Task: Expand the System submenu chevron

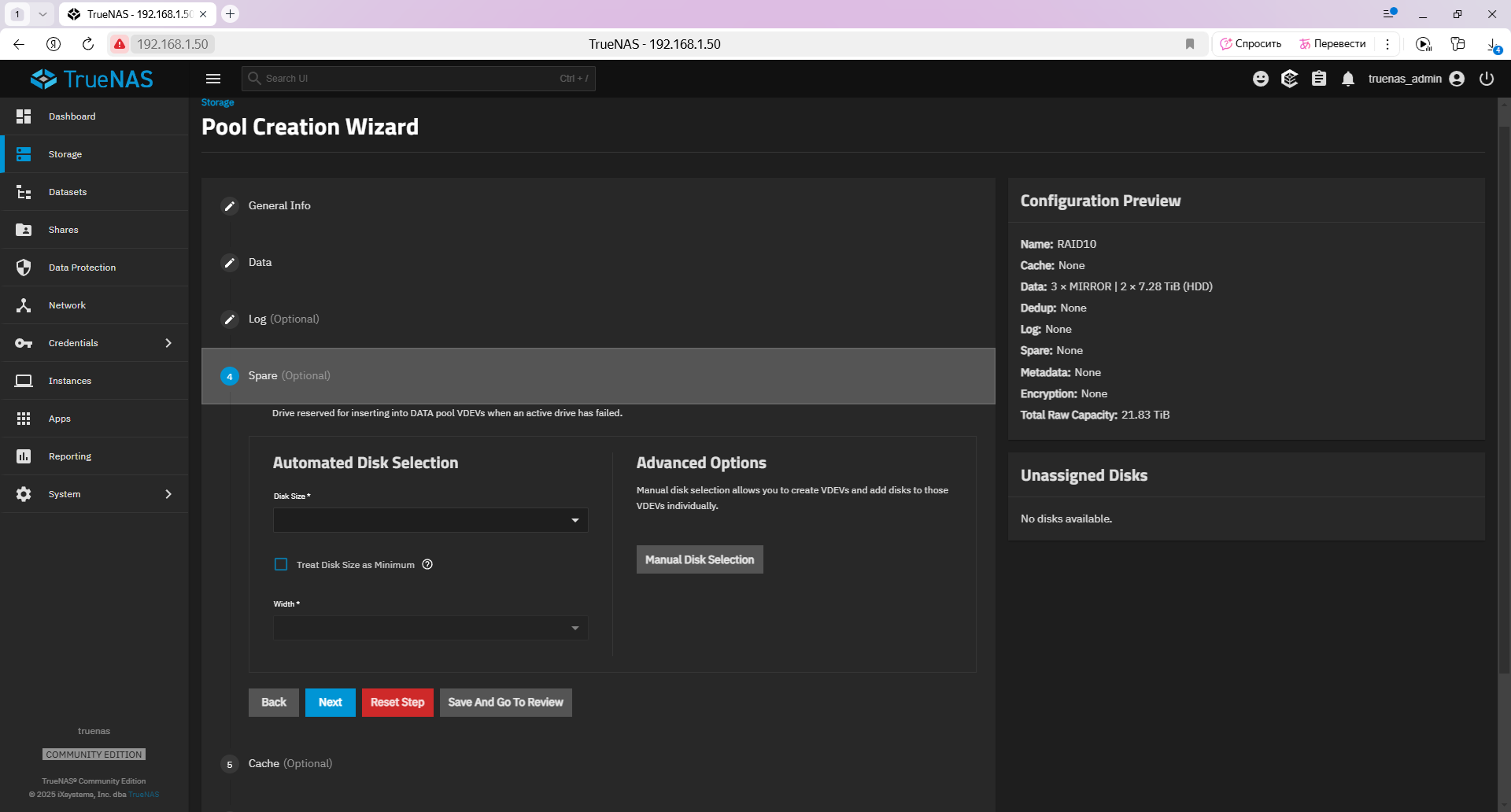Action: point(168,494)
